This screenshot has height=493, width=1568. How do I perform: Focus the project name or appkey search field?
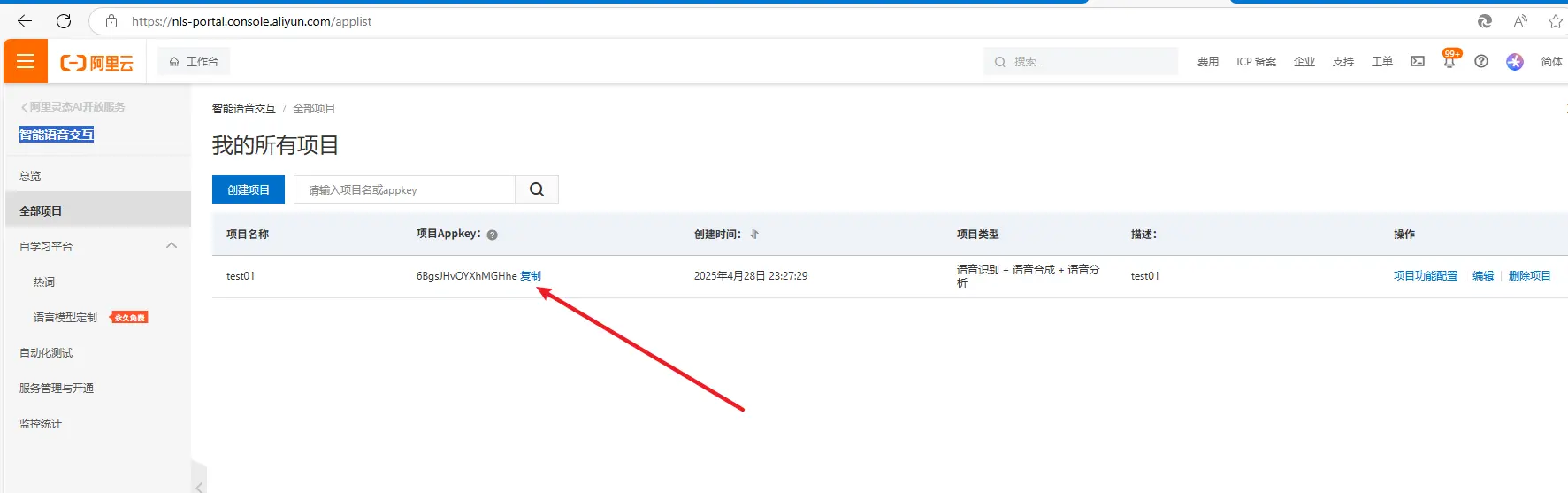[404, 189]
